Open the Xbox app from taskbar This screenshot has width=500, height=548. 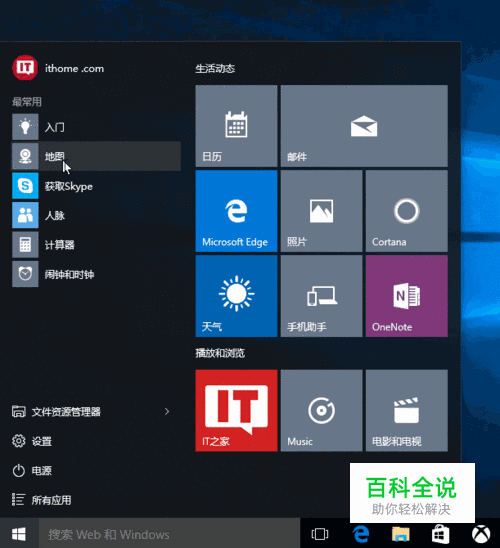pyautogui.click(x=481, y=534)
